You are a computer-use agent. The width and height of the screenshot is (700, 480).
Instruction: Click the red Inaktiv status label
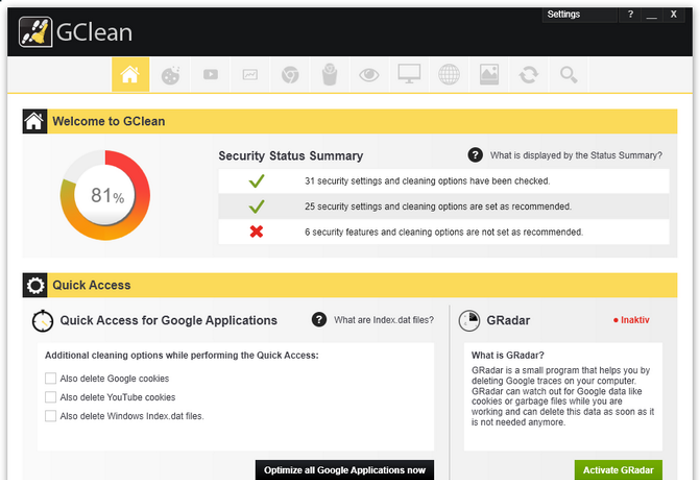point(631,320)
